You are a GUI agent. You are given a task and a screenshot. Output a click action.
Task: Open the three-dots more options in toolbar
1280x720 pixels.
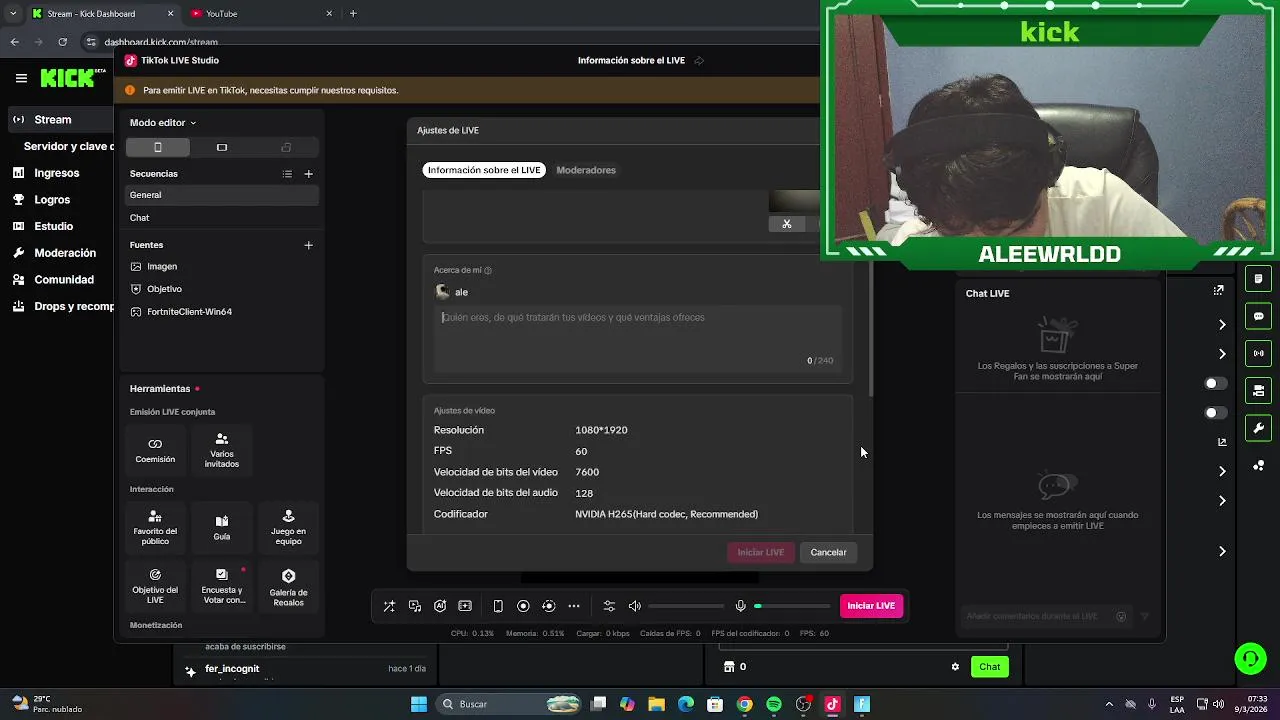click(x=574, y=606)
